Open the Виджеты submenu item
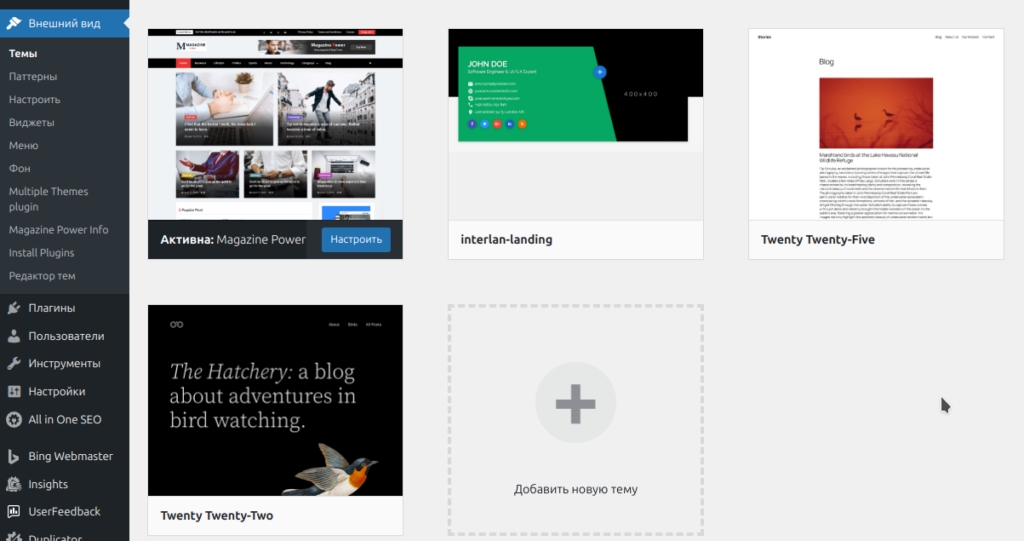 pos(31,122)
